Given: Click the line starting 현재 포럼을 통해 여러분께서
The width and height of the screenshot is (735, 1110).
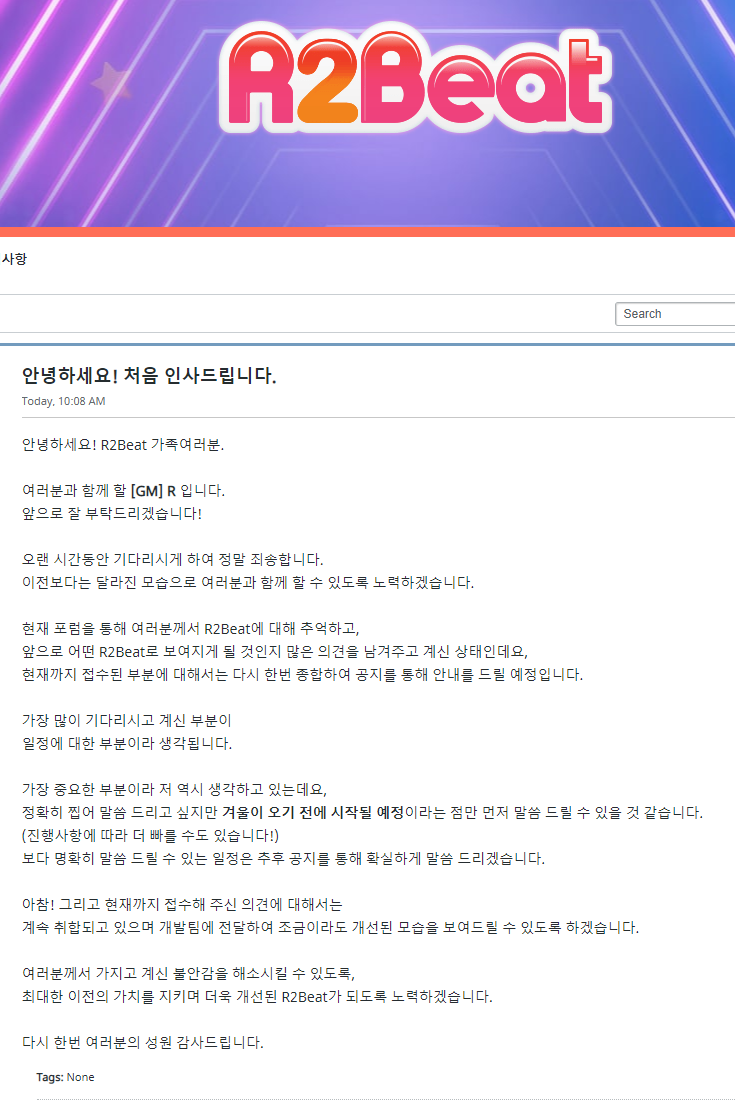Looking at the screenshot, I should click(x=190, y=628).
